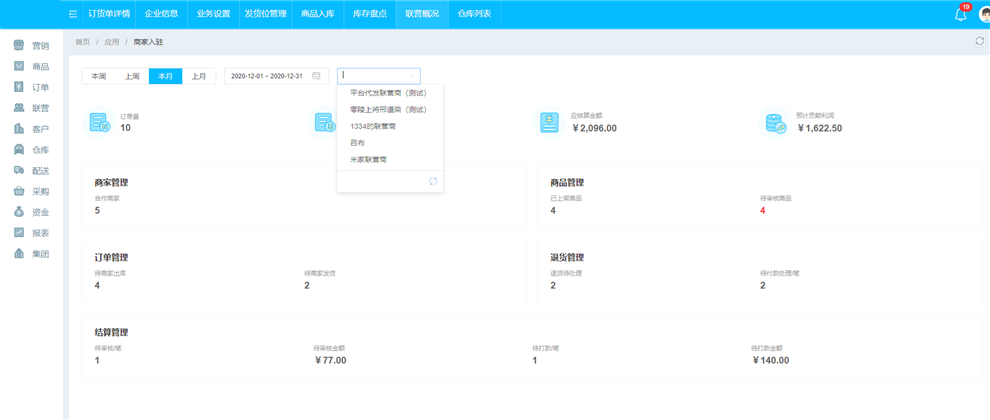Open 订单 in the sidebar

click(x=32, y=87)
